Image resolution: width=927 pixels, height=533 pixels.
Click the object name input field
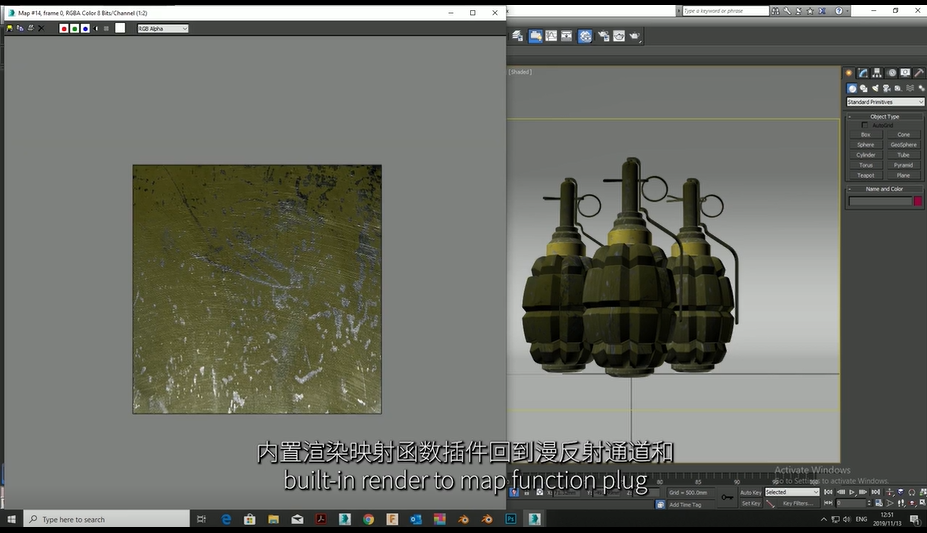(x=881, y=201)
